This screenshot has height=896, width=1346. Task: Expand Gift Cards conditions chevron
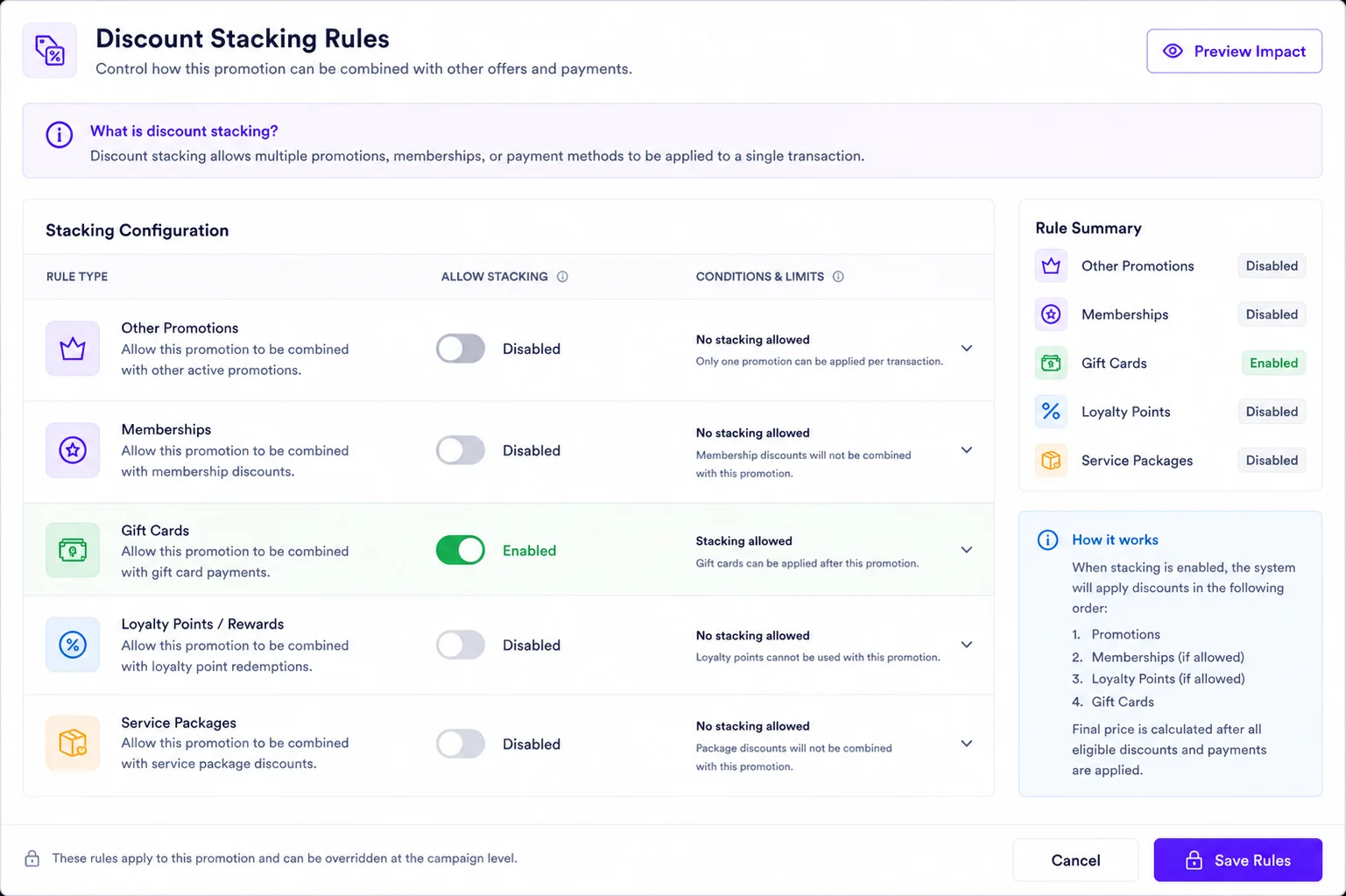pyautogui.click(x=967, y=550)
